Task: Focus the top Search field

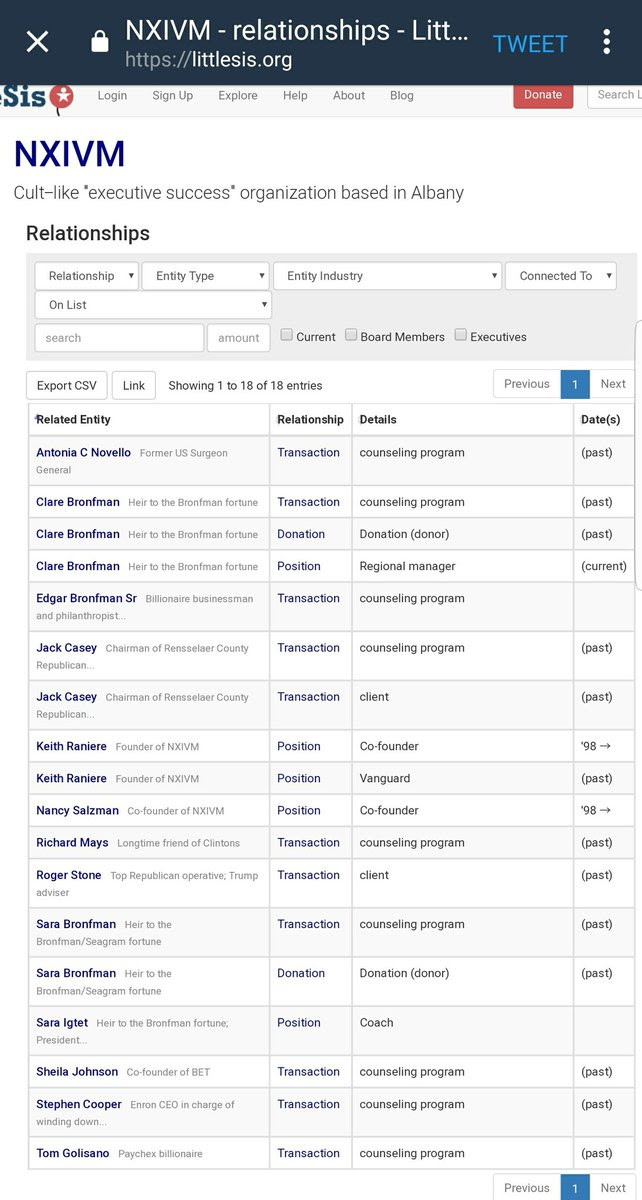Action: click(x=615, y=94)
